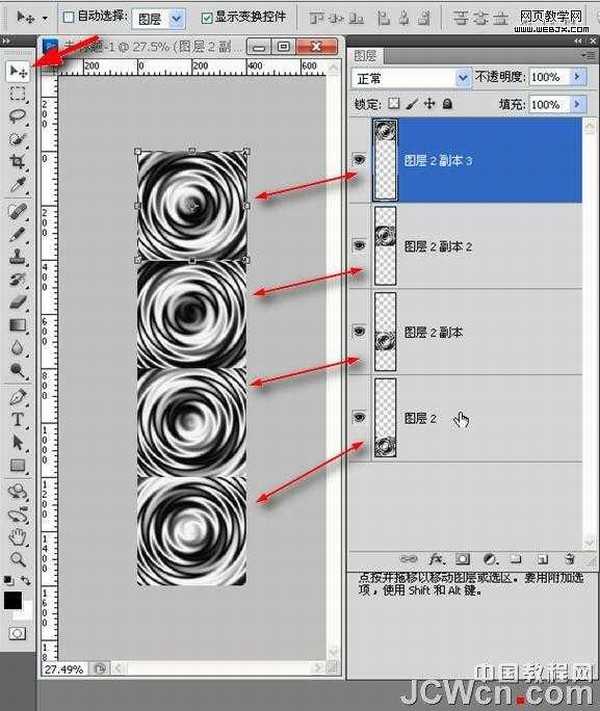Toggle lock image pixels

412,104
